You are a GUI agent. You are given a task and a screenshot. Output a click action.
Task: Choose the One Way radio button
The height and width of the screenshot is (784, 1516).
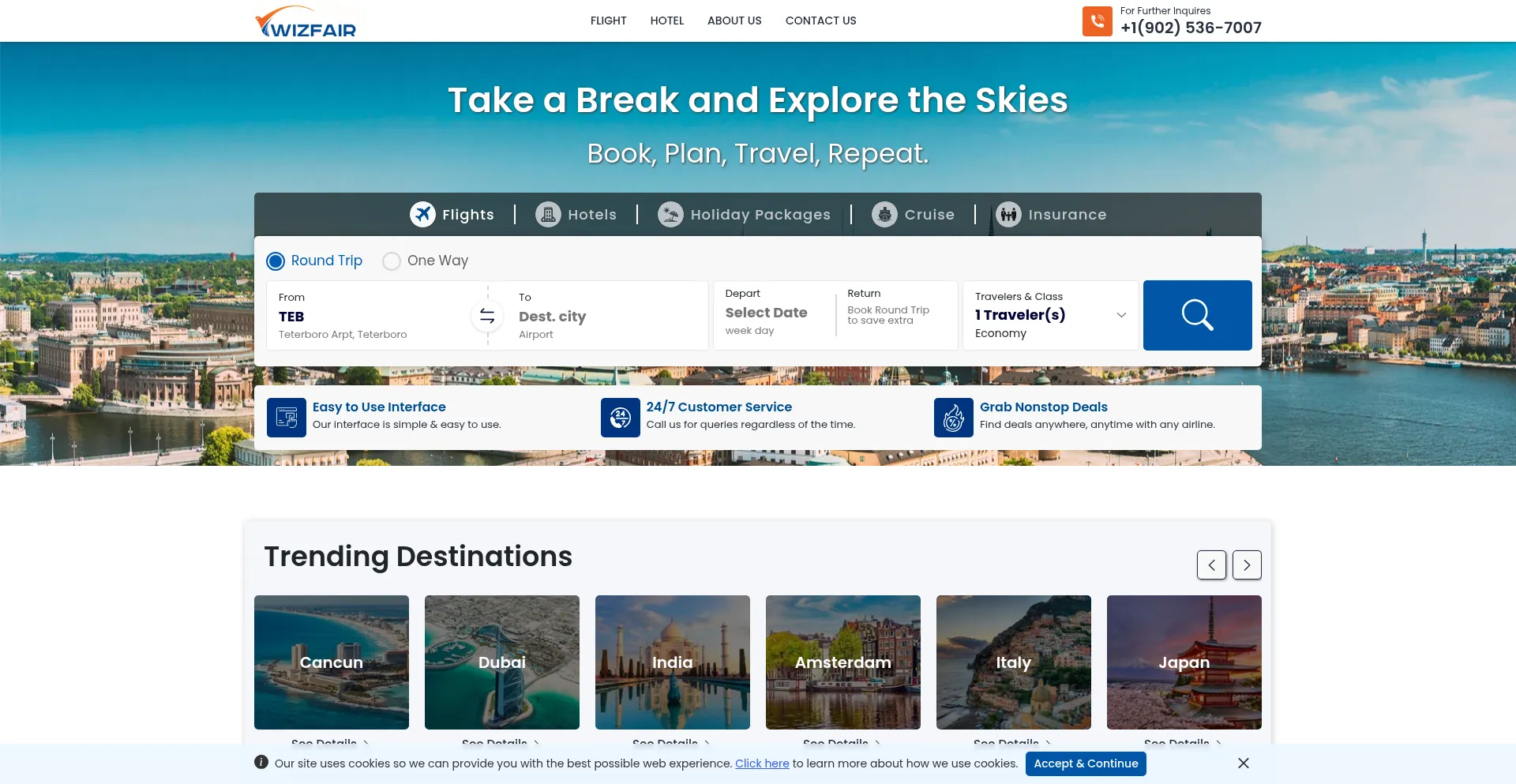point(392,261)
